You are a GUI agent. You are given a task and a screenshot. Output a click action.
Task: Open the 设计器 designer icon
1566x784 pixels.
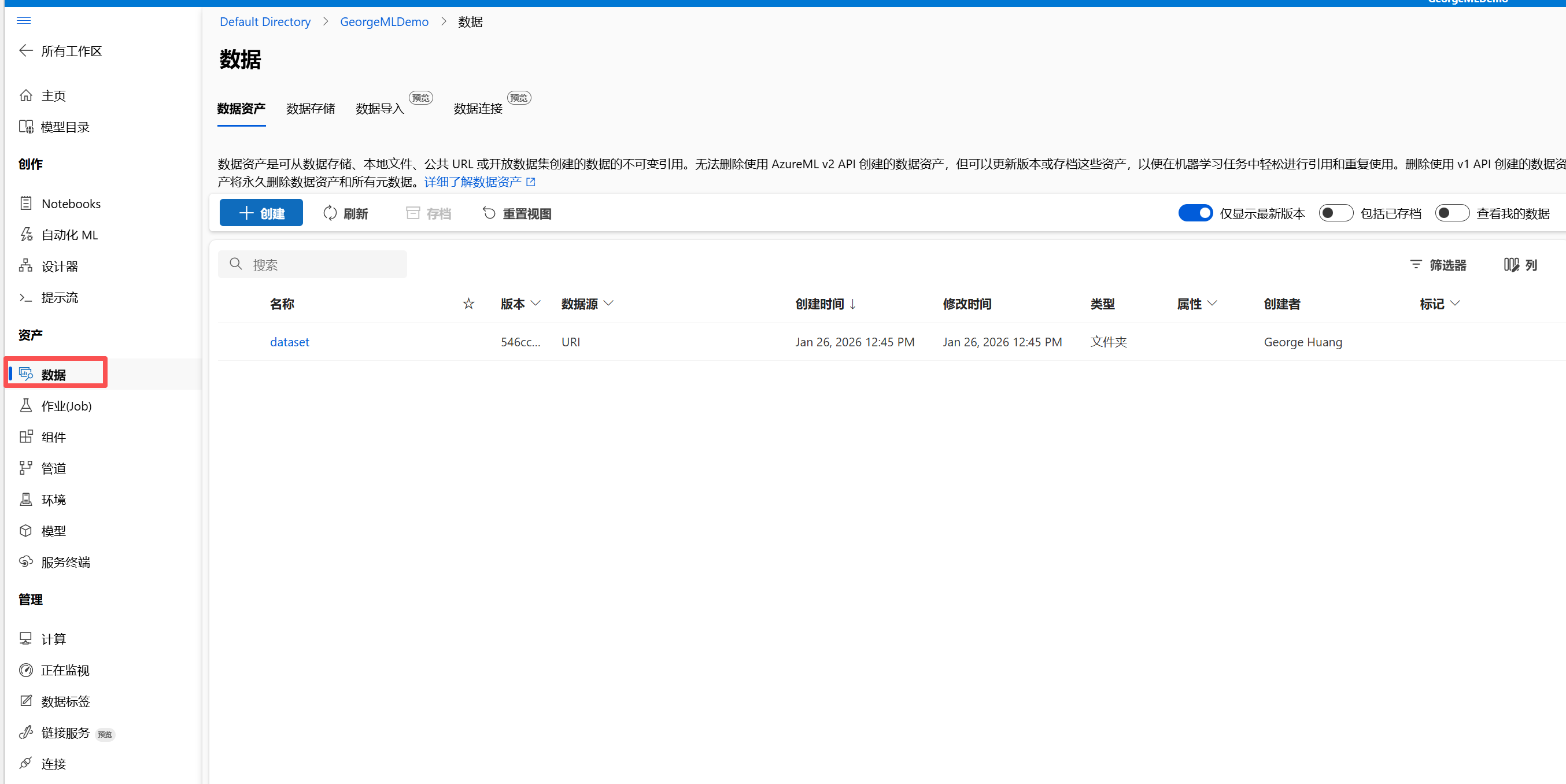click(25, 265)
